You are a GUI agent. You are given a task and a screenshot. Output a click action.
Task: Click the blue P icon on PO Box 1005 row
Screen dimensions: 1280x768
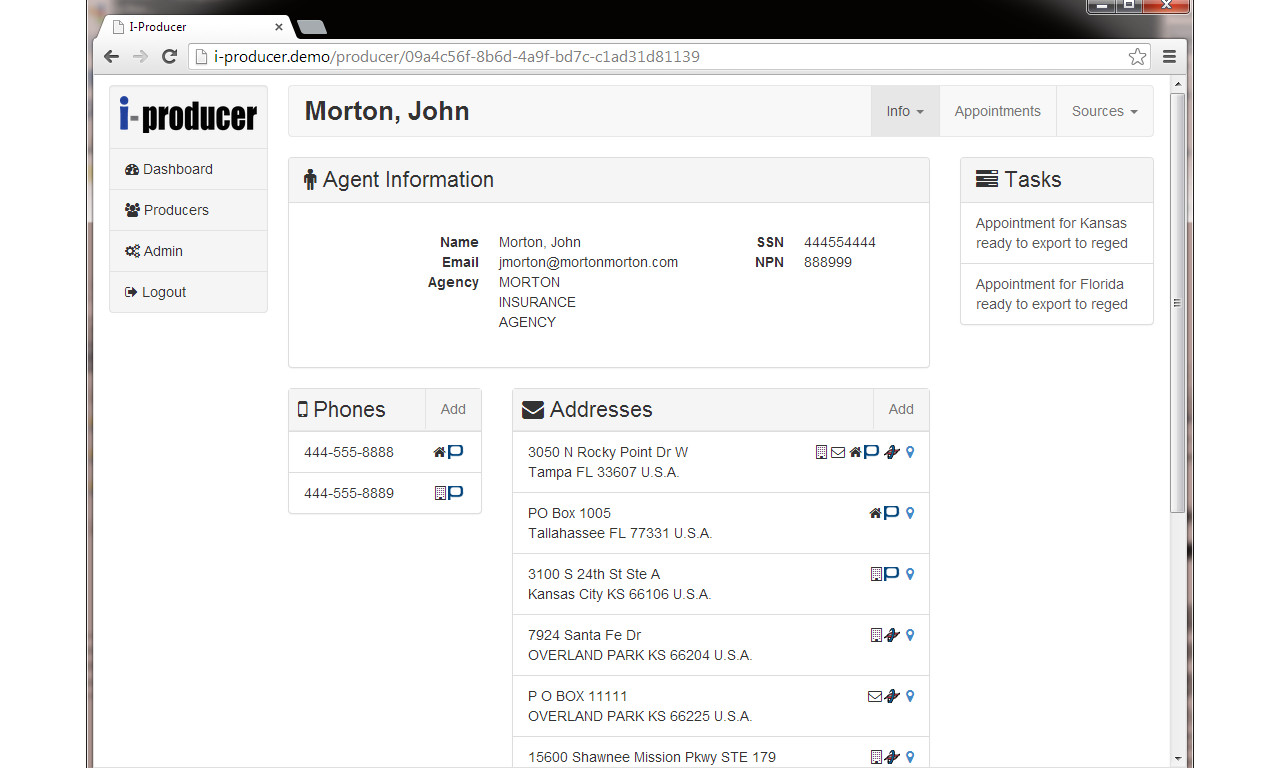[892, 513]
